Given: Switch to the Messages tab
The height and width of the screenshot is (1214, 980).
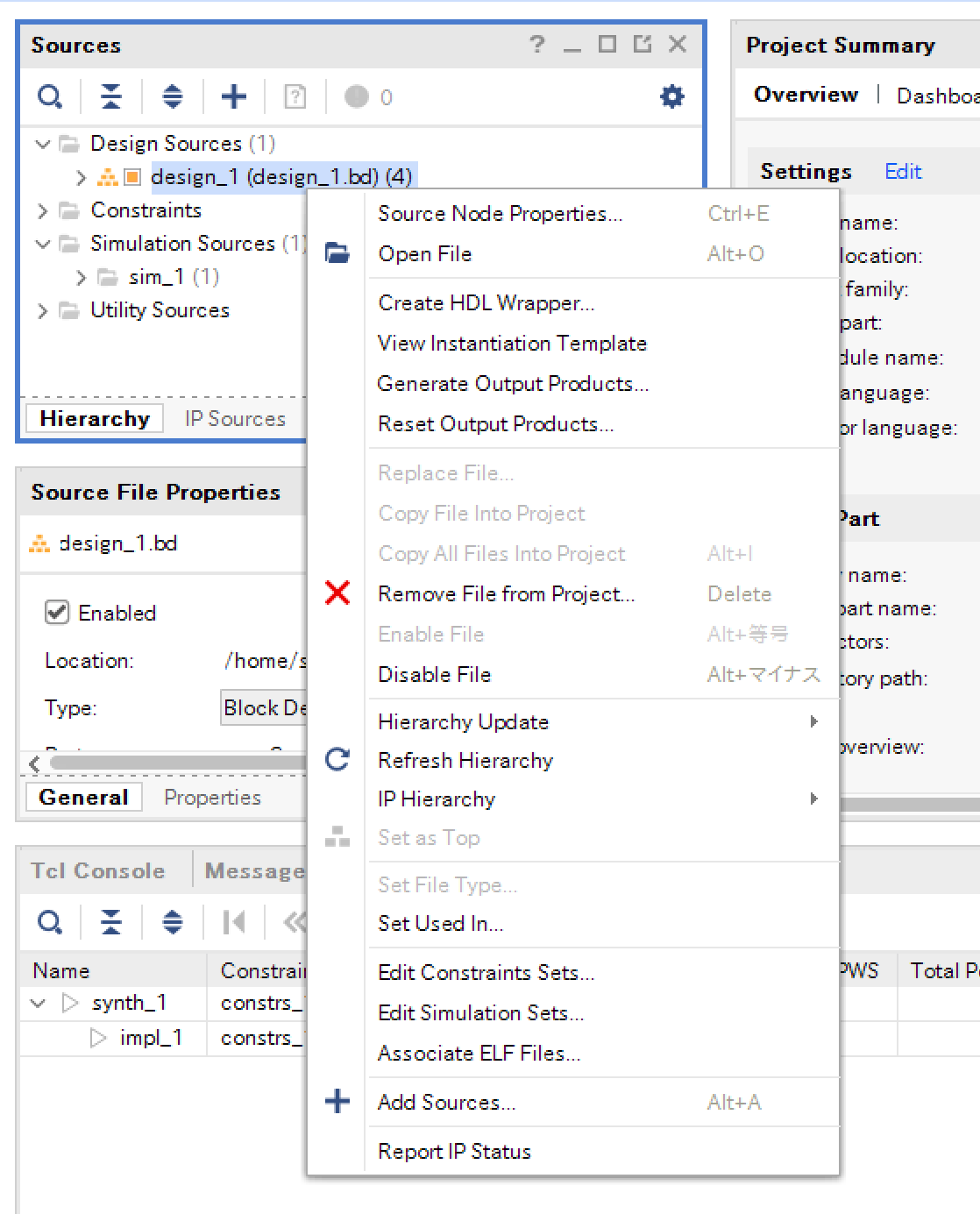Looking at the screenshot, I should 254,870.
